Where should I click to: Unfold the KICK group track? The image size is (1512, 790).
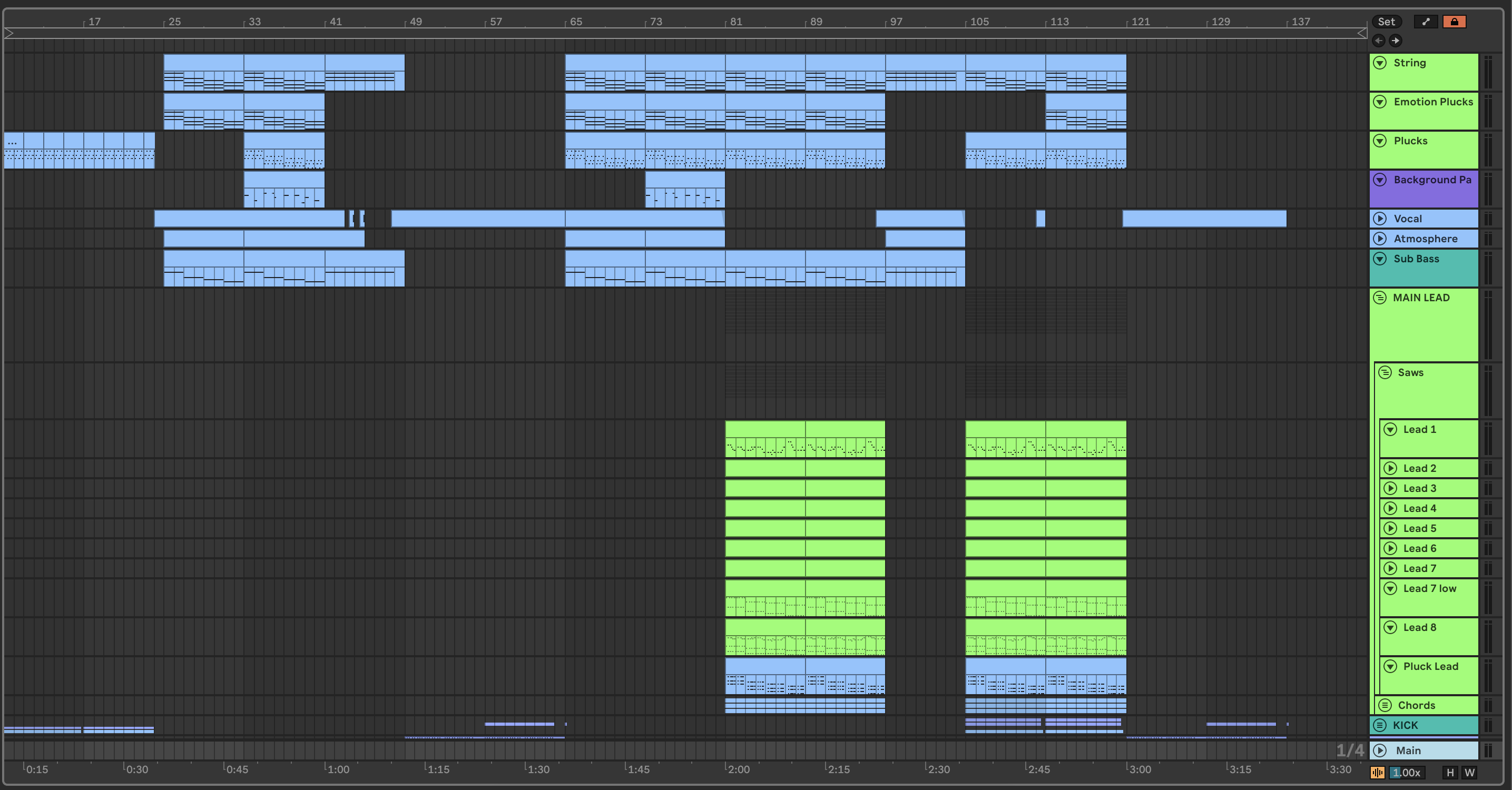[1380, 725]
